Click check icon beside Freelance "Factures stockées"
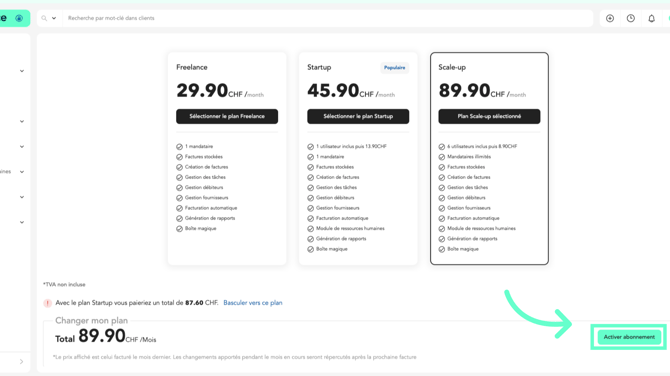 coord(179,157)
